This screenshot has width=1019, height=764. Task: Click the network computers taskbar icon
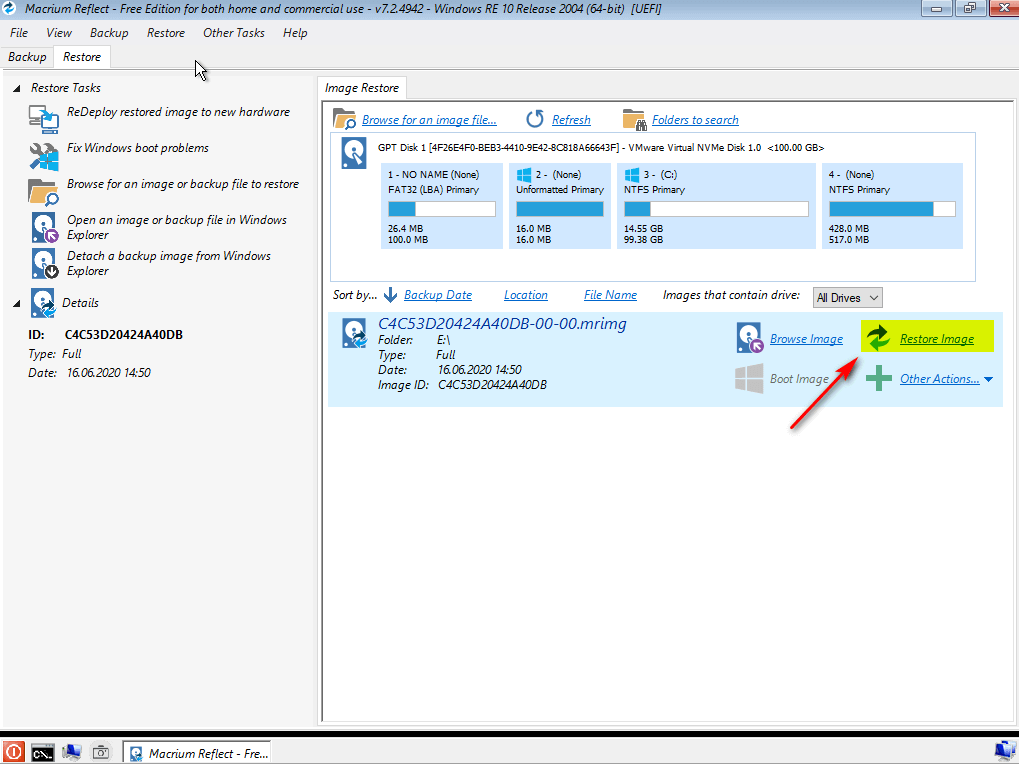coord(71,752)
